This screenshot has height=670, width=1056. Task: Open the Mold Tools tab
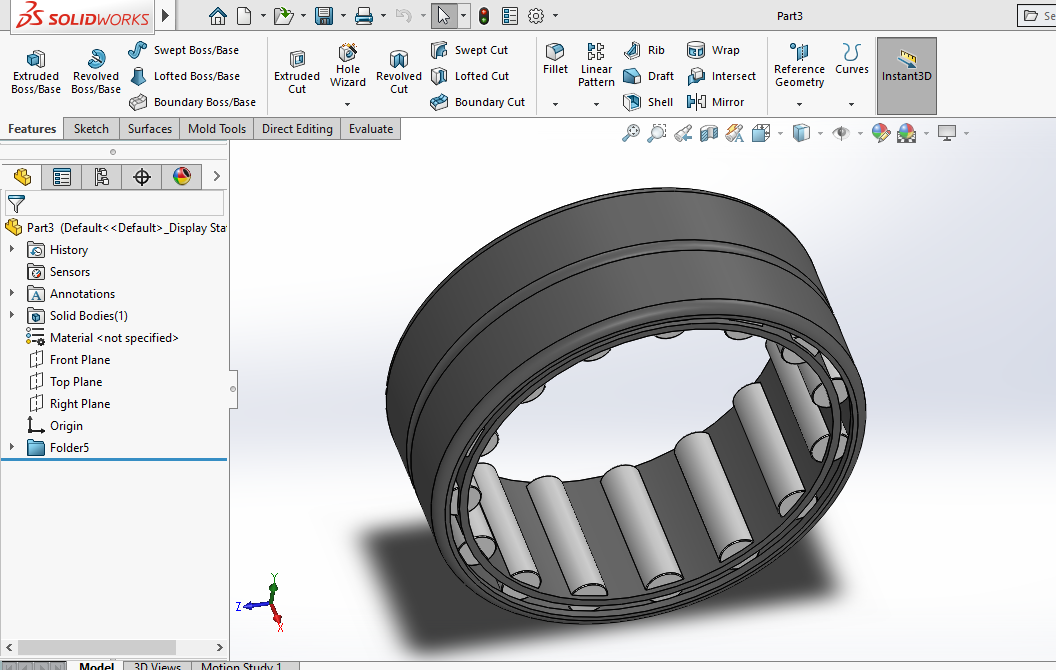click(217, 129)
